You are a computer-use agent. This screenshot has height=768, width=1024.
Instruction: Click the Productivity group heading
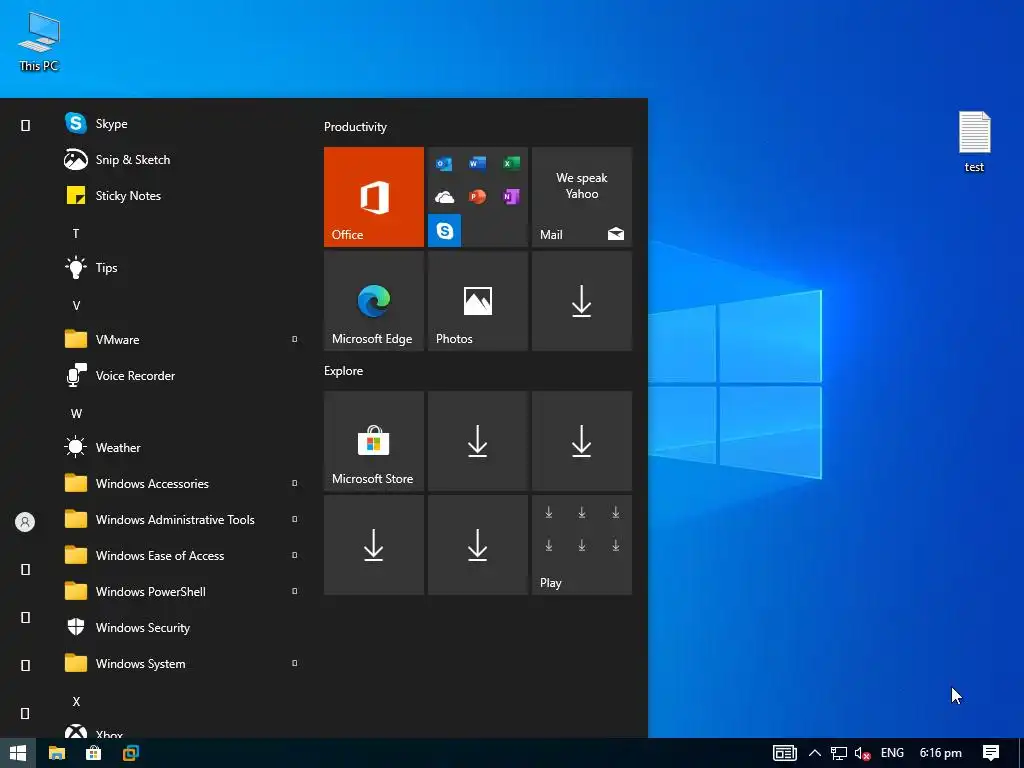[x=355, y=127]
